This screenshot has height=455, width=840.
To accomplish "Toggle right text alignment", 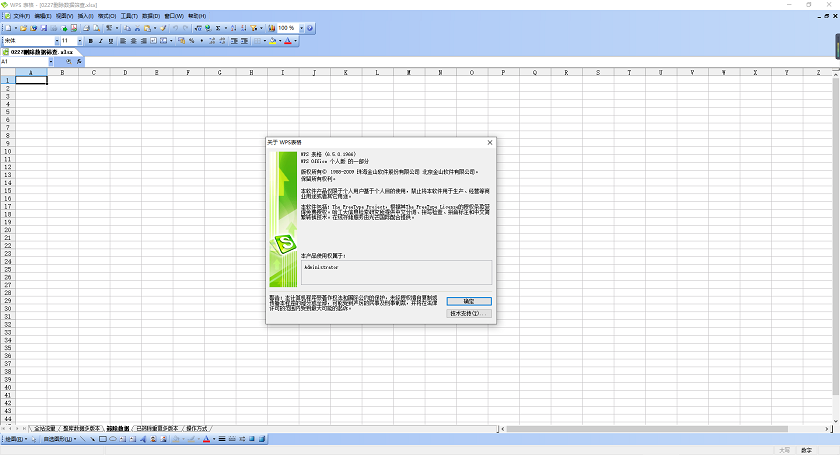I will point(144,41).
